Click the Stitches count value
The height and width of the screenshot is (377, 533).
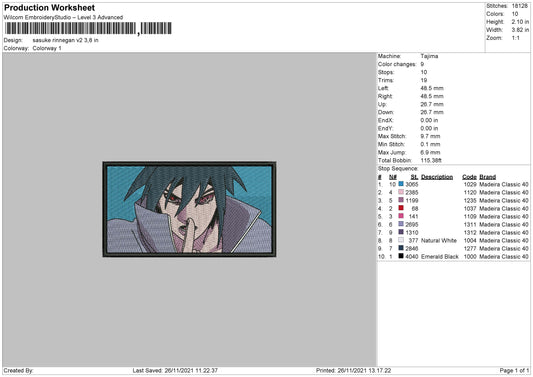click(x=519, y=6)
